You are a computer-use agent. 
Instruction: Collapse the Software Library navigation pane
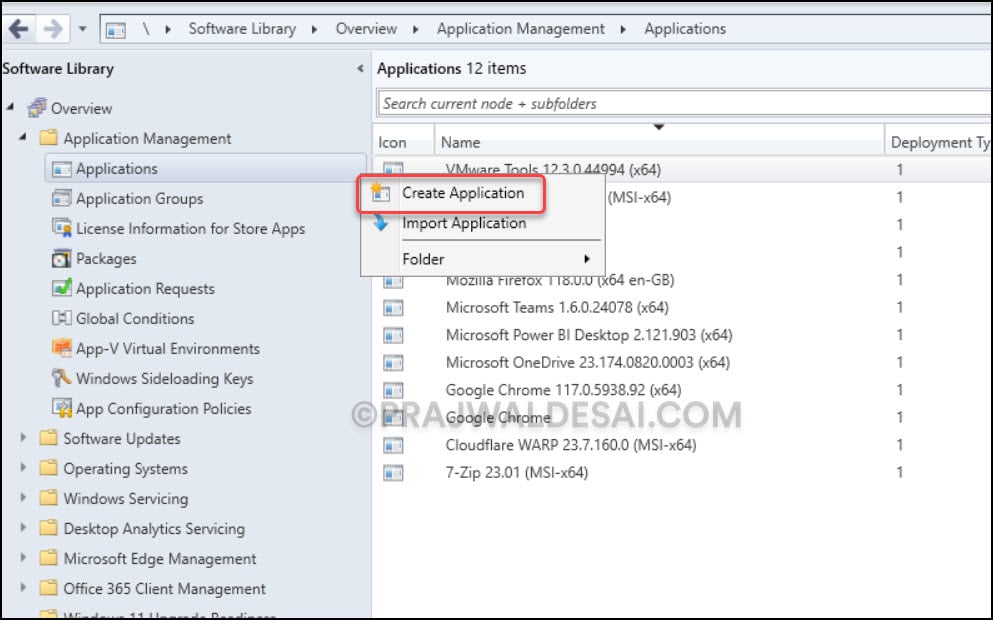coord(360,68)
